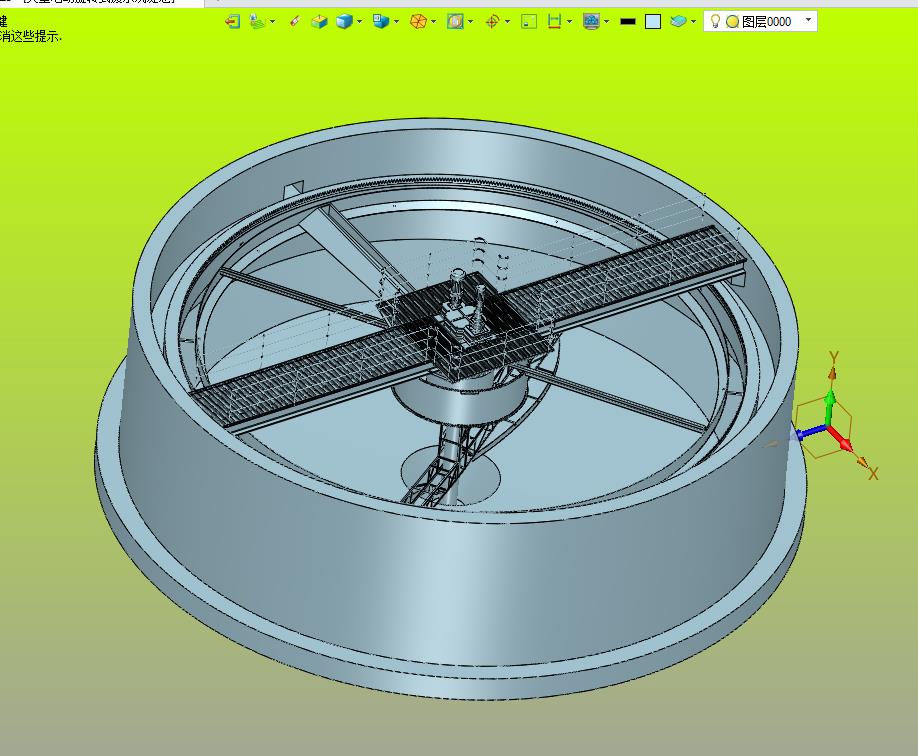Click the yellow-topped box icon
This screenshot has height=756, width=918.
(319, 21)
